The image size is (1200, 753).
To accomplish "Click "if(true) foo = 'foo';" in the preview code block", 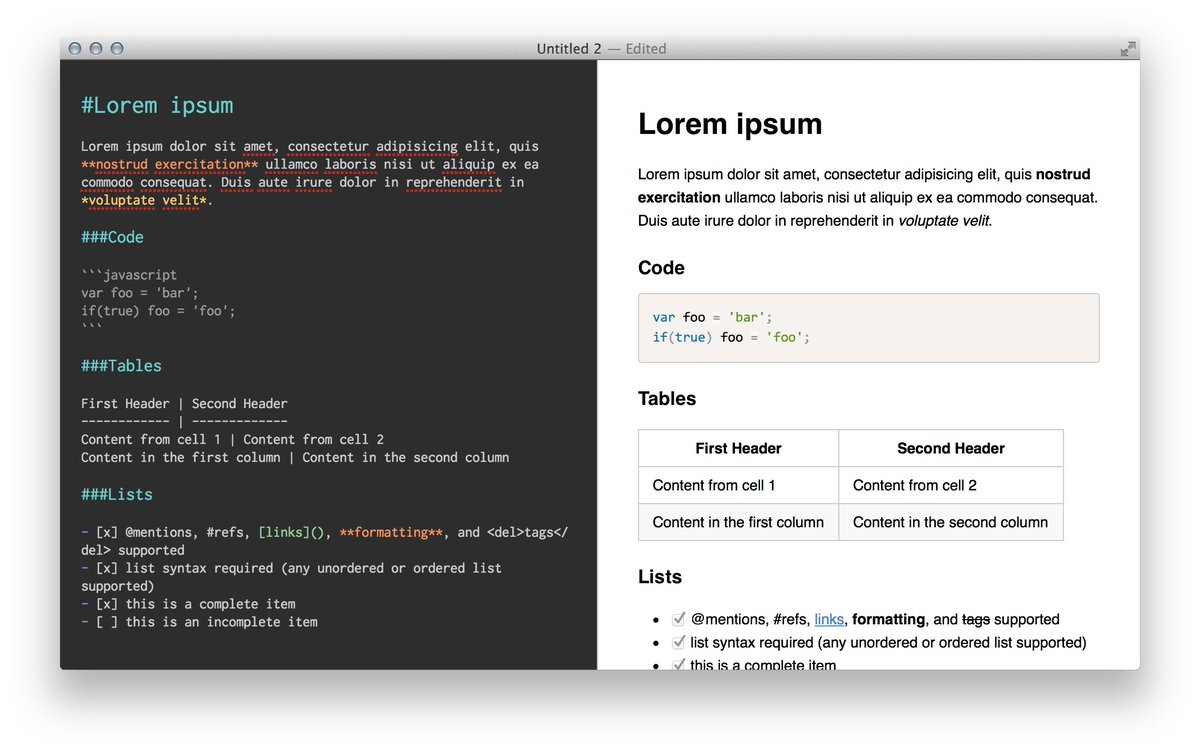I will [x=731, y=337].
